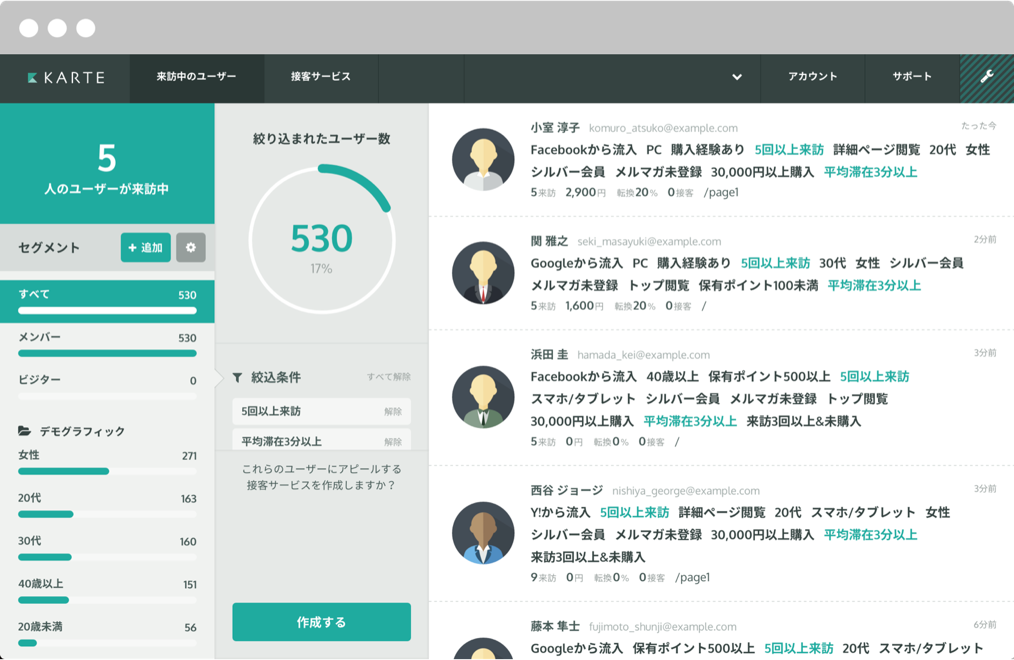Click 2,900円 amount for 小室 淳子
The height and width of the screenshot is (660, 1014).
pos(585,192)
